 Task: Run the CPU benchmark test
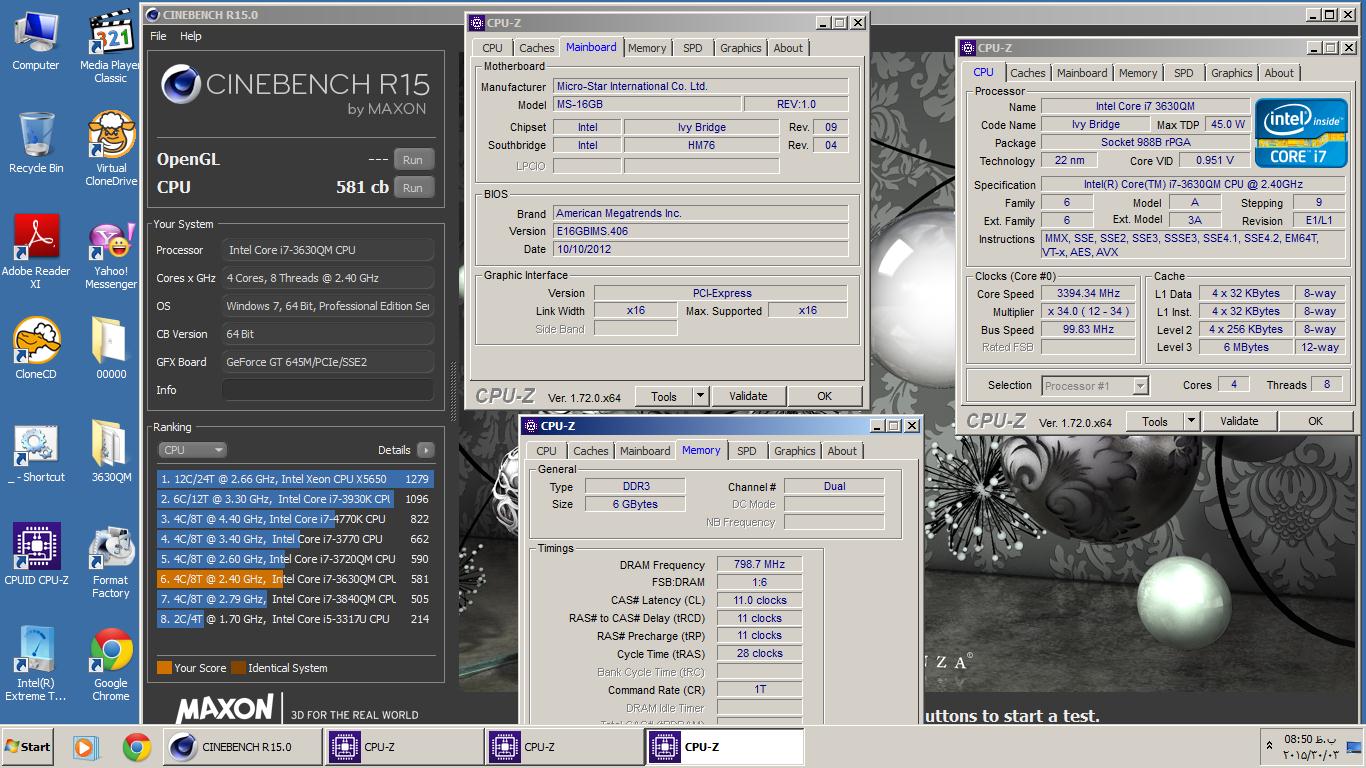point(413,187)
